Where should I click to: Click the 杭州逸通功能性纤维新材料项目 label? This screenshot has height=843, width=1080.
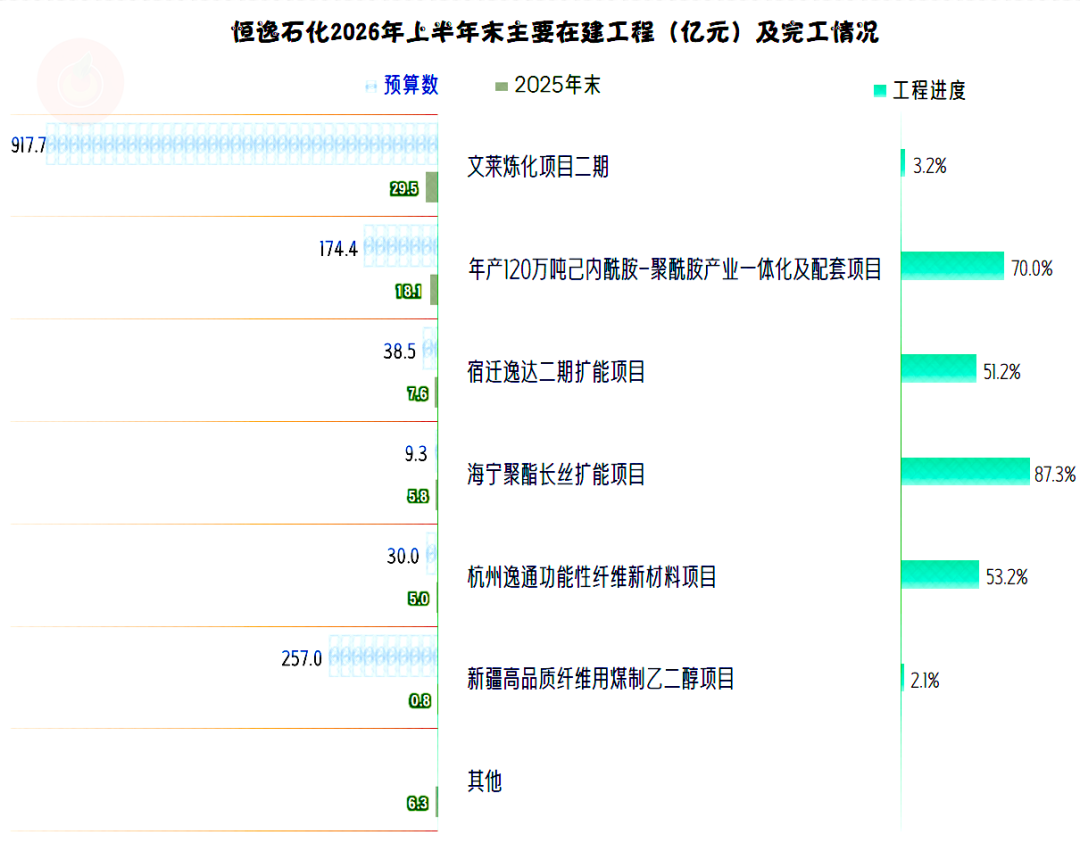pos(592,576)
